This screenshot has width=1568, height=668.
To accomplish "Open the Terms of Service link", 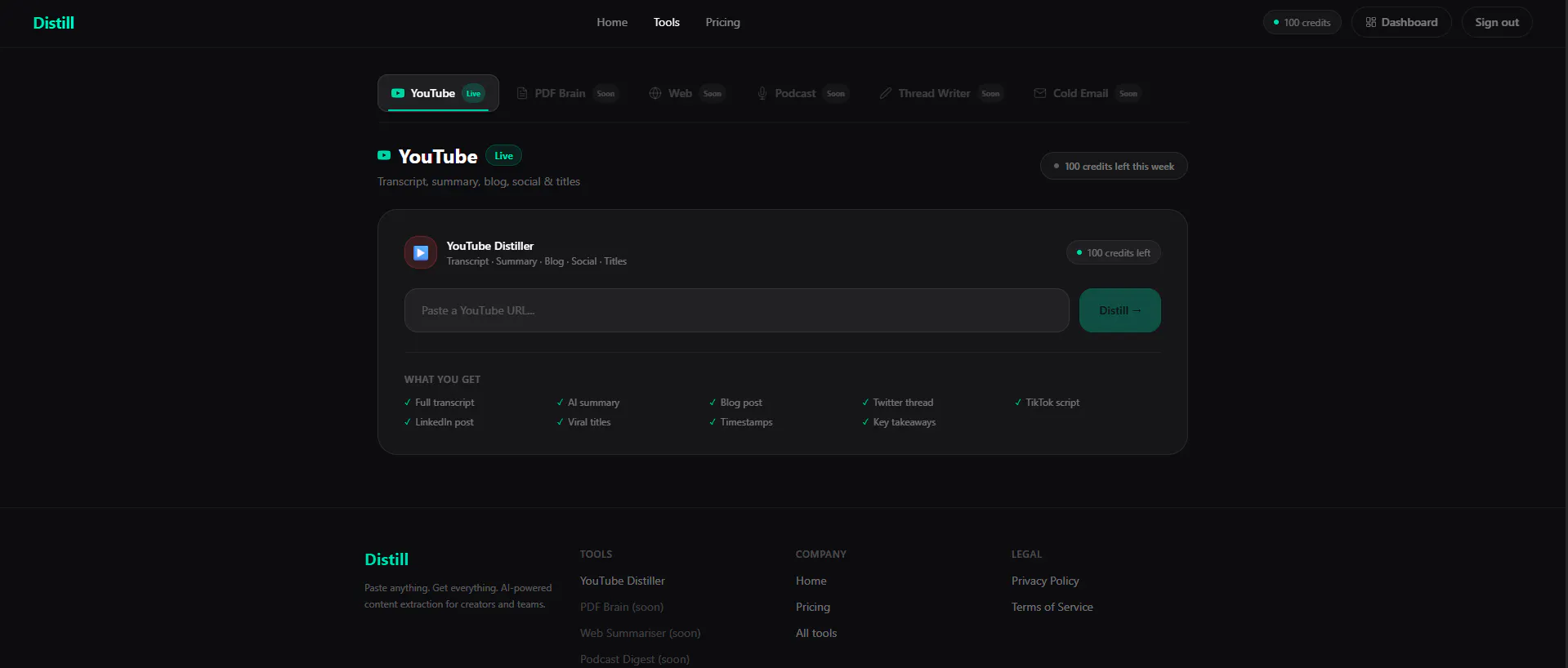I will 1052,607.
